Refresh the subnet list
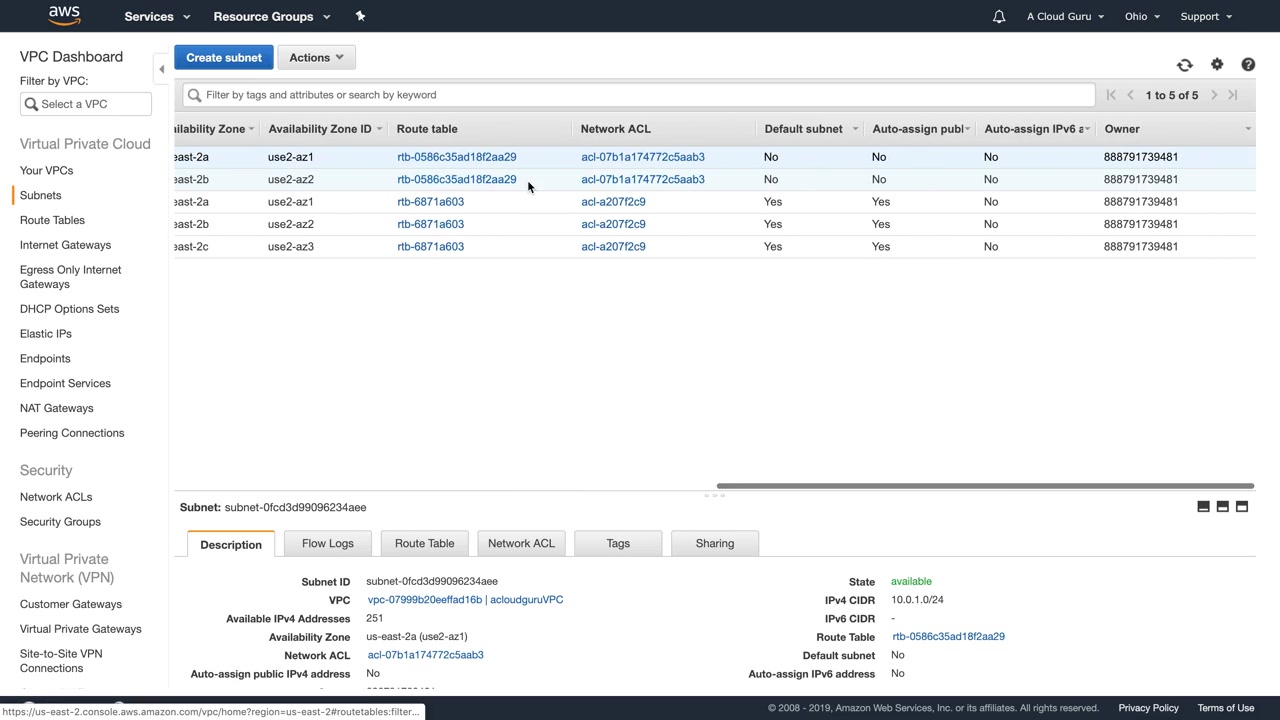The height and width of the screenshot is (720, 1280). click(x=1185, y=65)
